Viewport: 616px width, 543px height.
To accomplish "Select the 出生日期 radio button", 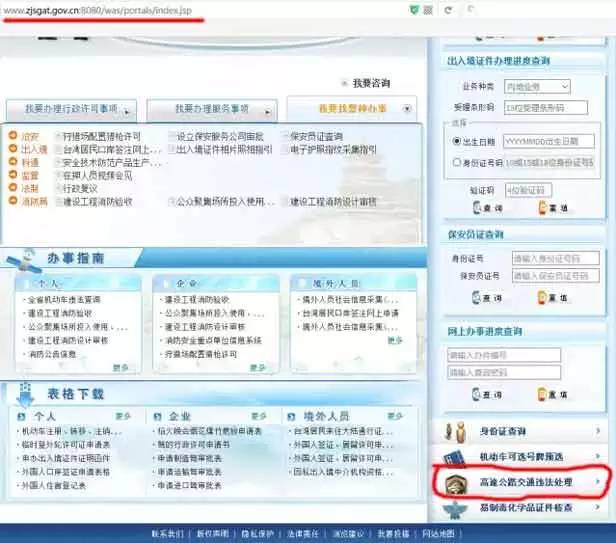I will [x=457, y=142].
